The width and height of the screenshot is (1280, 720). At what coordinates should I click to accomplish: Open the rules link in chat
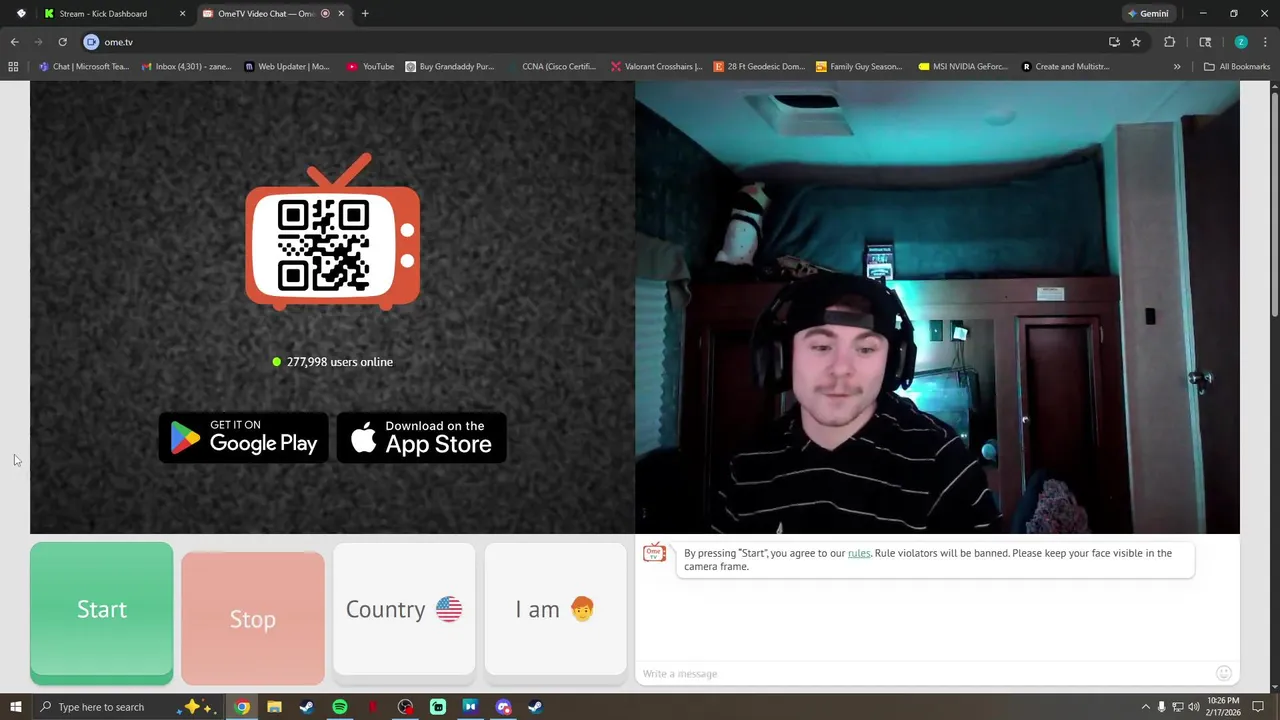tap(859, 553)
